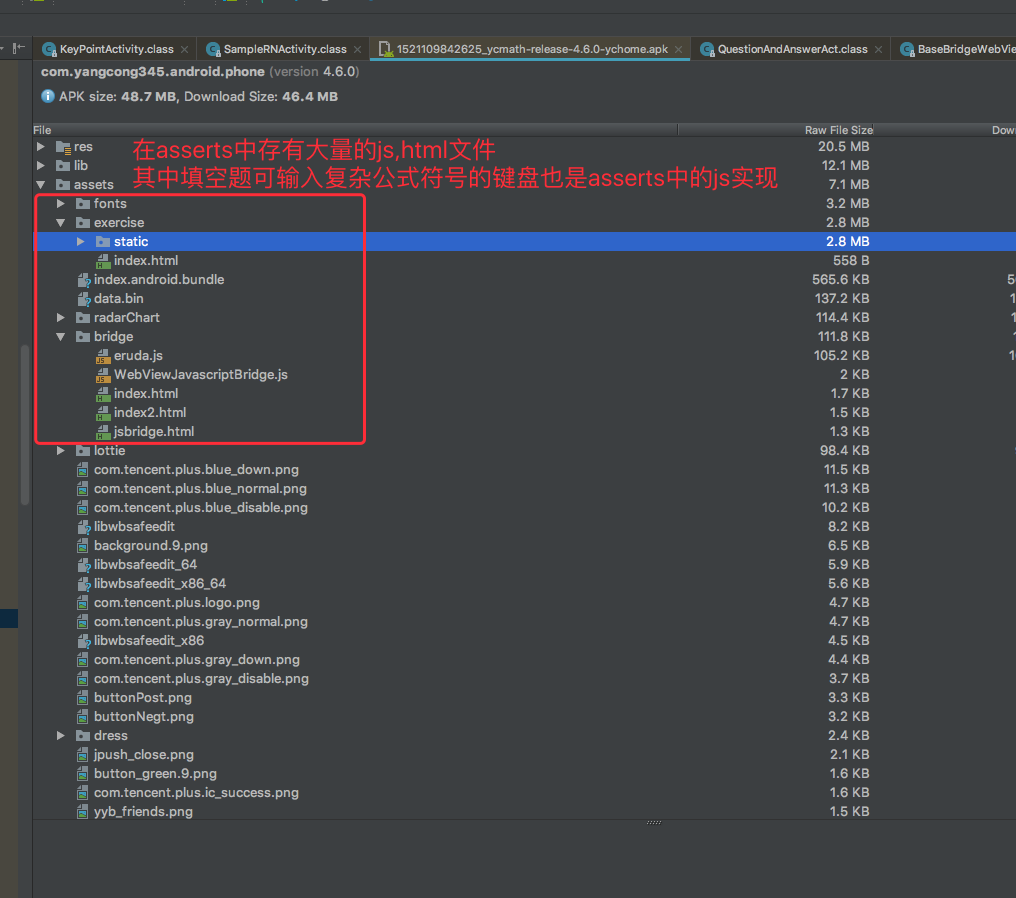
Task: Click the fonts folder icon
Action: (83, 203)
